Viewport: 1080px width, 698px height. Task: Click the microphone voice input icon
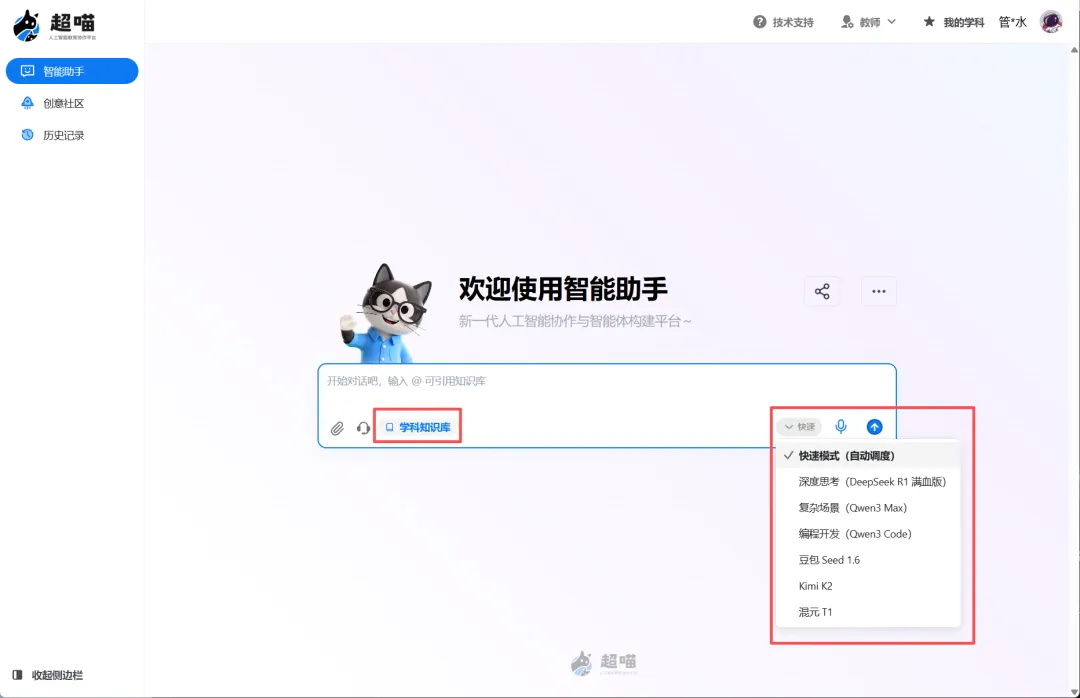click(x=841, y=427)
